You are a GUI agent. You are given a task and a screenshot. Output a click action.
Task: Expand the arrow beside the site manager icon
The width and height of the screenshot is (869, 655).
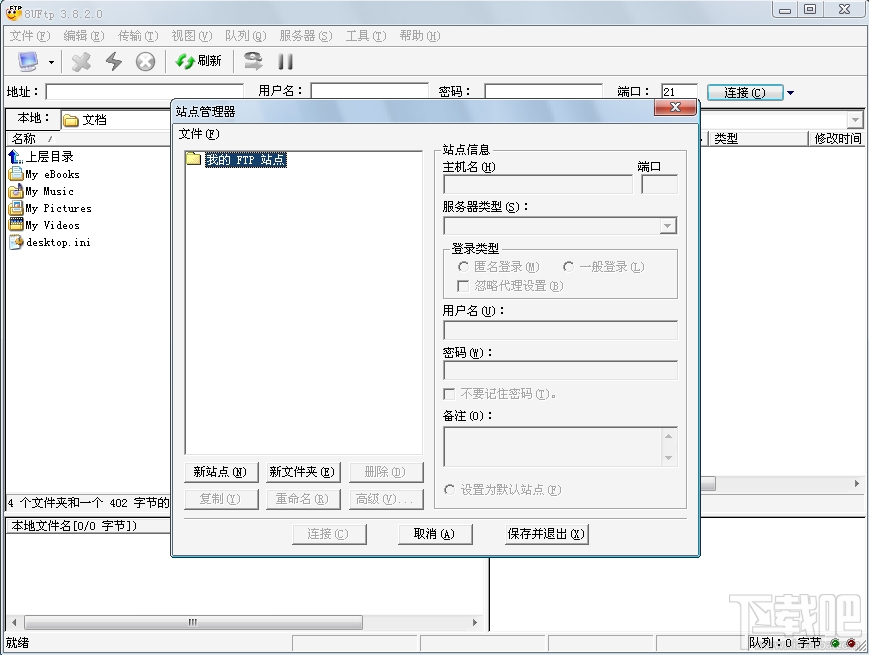point(51,62)
